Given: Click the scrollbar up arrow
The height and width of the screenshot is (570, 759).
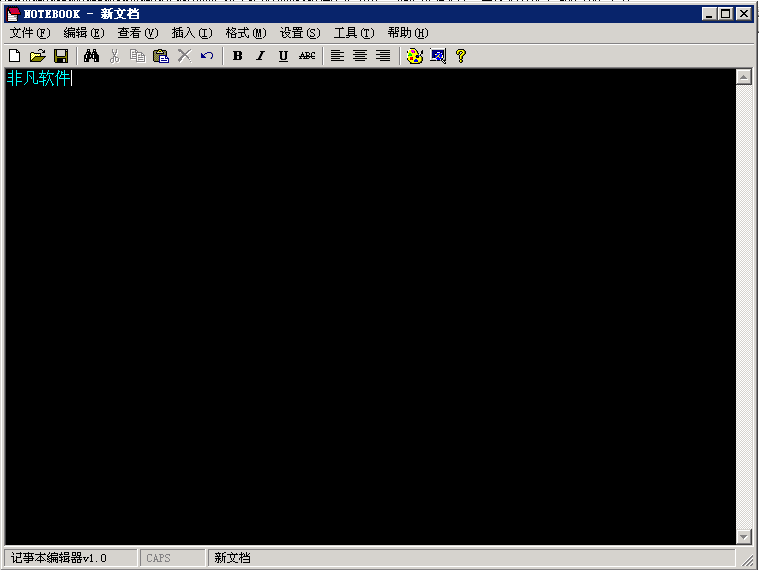Looking at the screenshot, I should (744, 77).
